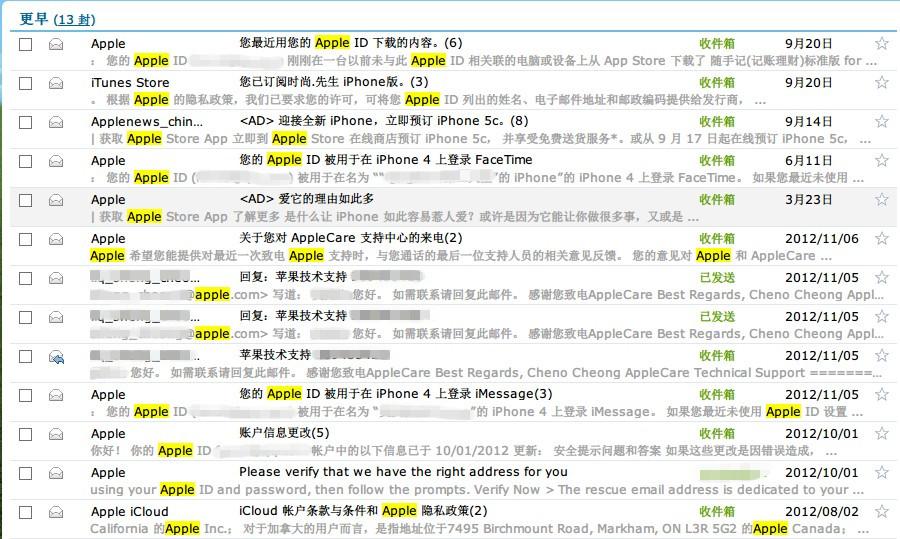Click the date 2012/11/06
This screenshot has height=539, width=900.
point(822,239)
